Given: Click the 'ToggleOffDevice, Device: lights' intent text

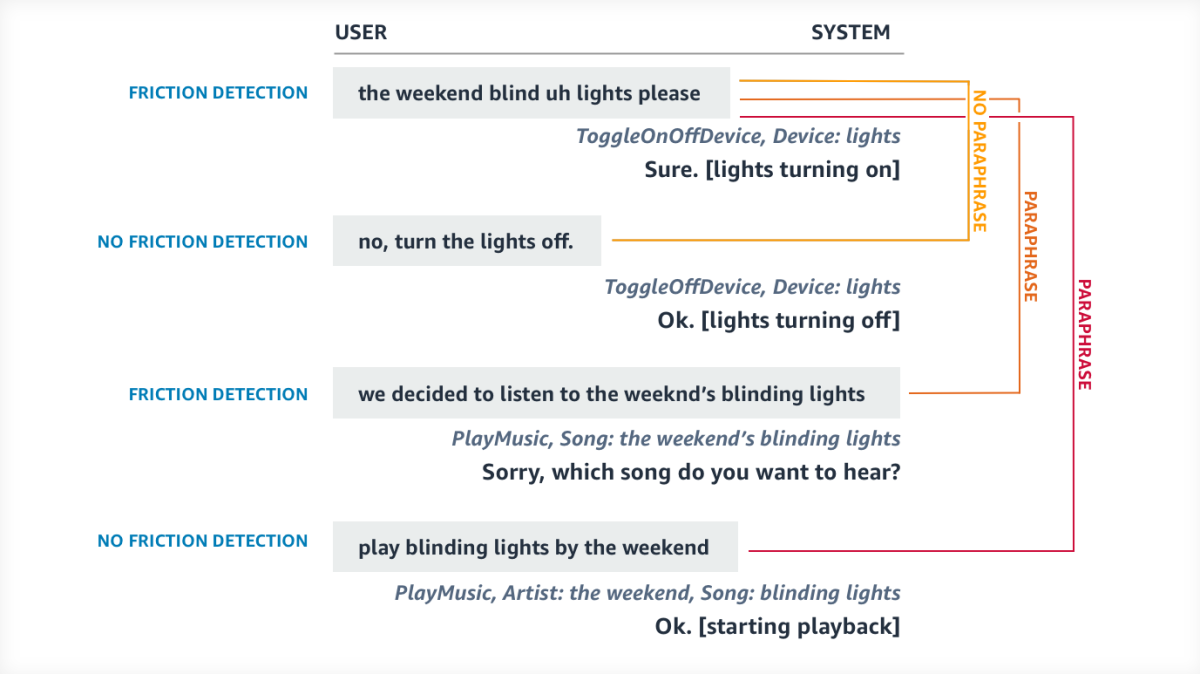Looking at the screenshot, I should (752, 287).
